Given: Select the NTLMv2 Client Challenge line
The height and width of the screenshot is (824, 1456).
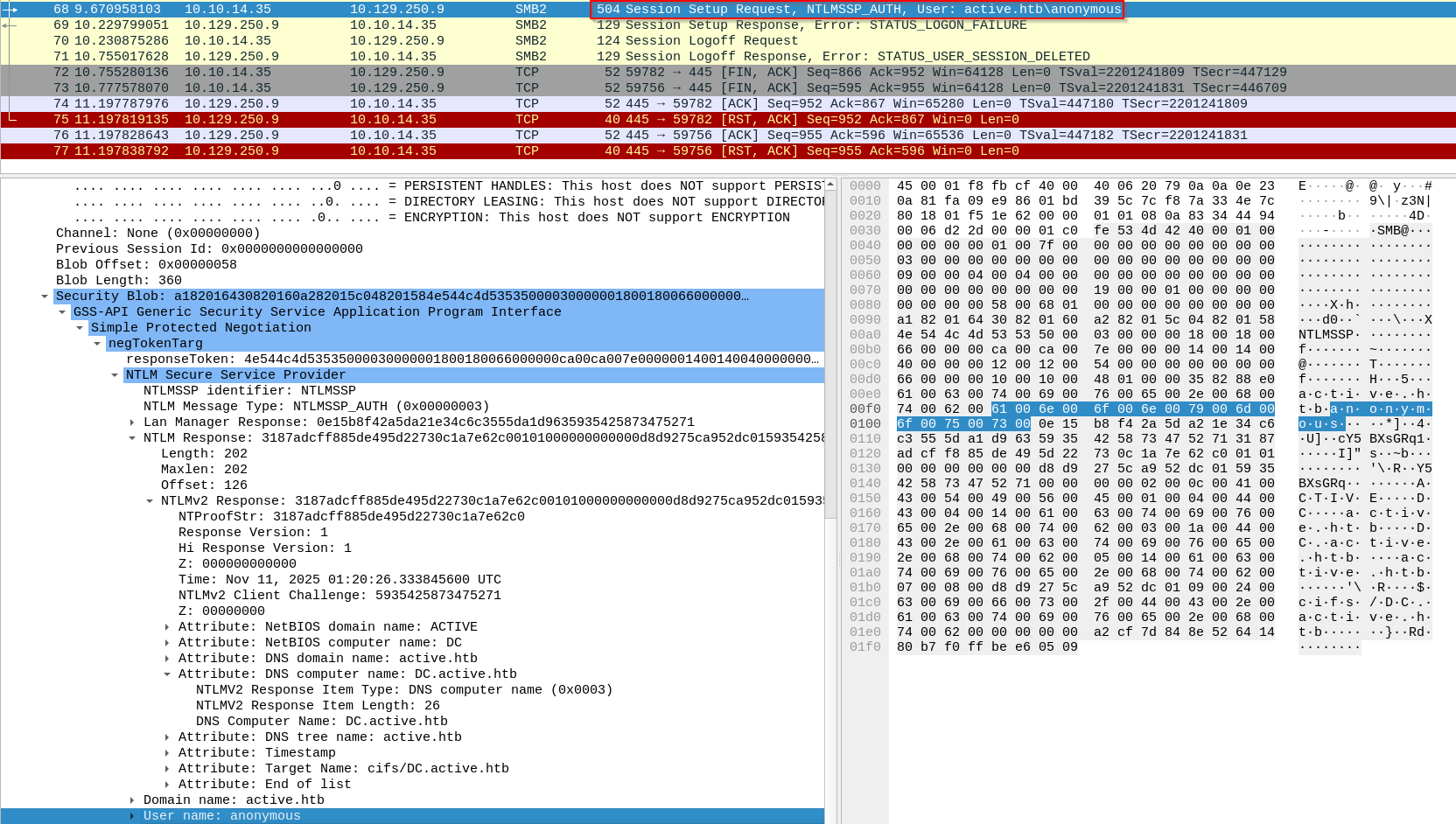Looking at the screenshot, I should coord(339,596).
